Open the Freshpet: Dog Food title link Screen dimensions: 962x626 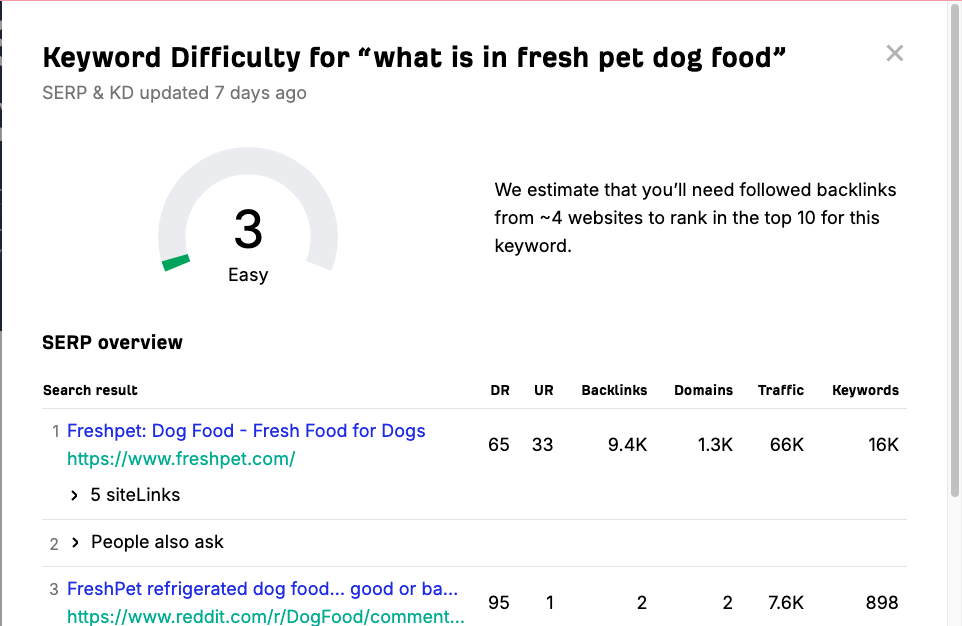pos(246,431)
